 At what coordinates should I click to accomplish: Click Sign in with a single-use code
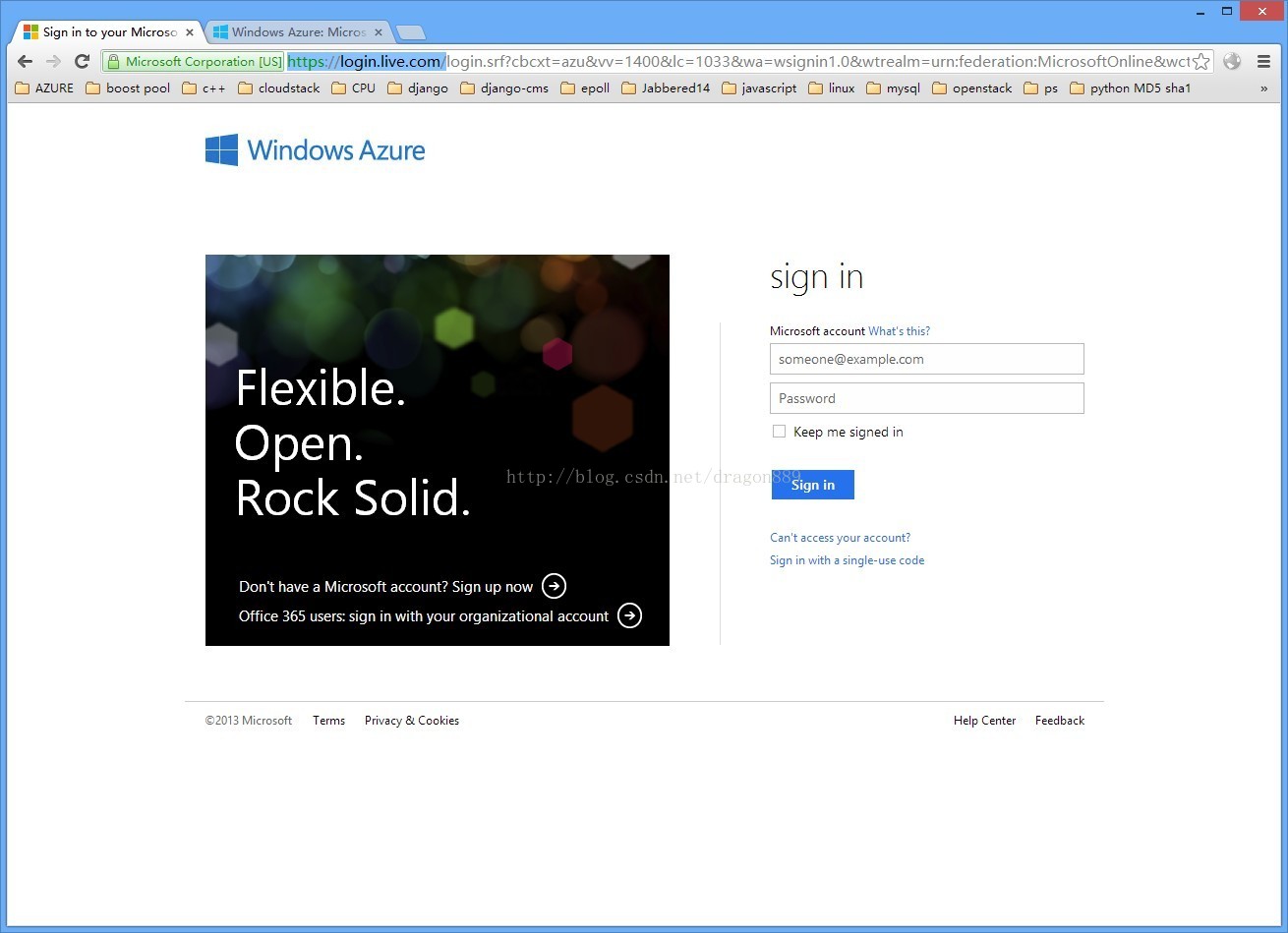[x=847, y=560]
